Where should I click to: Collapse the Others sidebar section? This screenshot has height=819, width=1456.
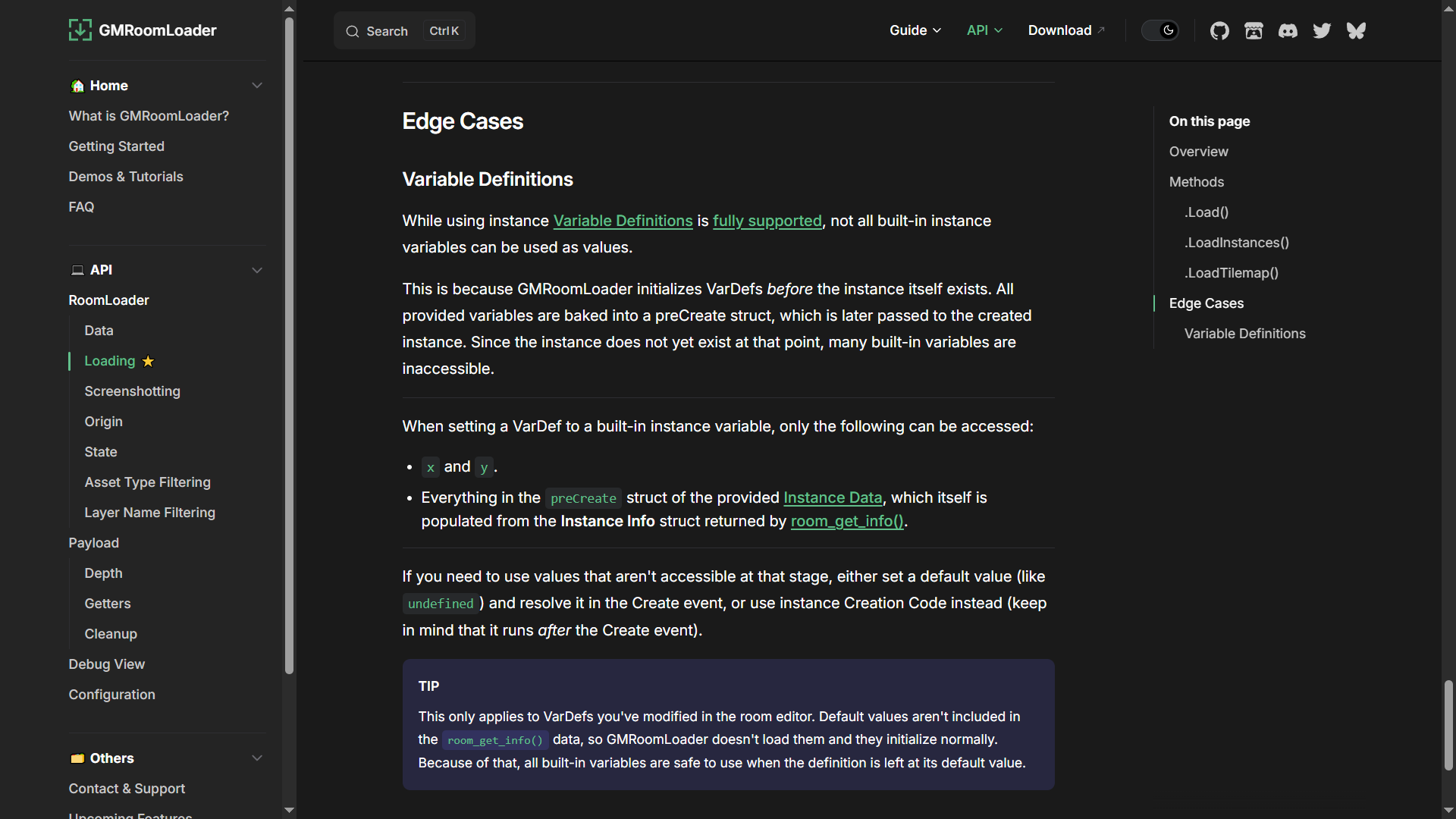(x=257, y=758)
